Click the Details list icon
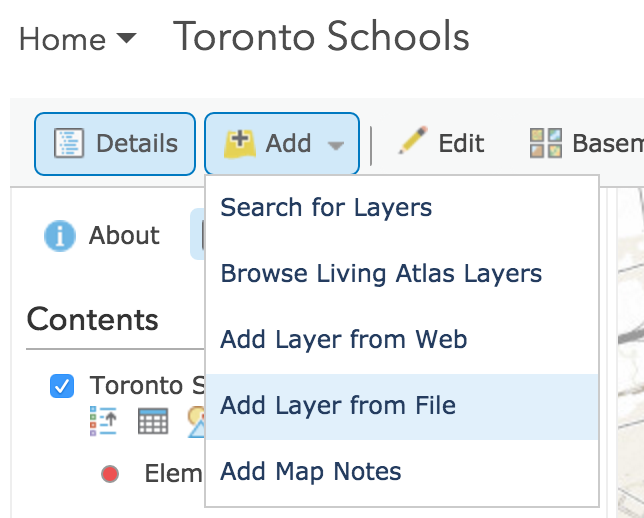Viewport: 644px width, 518px height. click(x=69, y=143)
